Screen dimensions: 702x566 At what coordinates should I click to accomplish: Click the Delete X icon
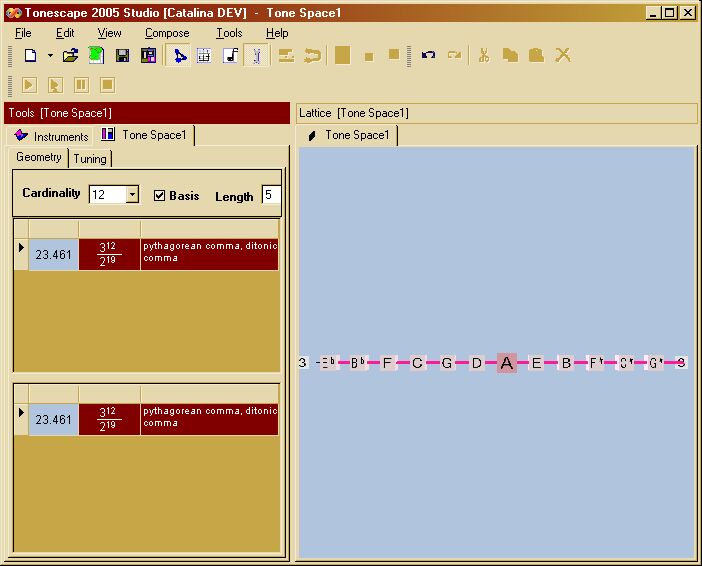563,55
